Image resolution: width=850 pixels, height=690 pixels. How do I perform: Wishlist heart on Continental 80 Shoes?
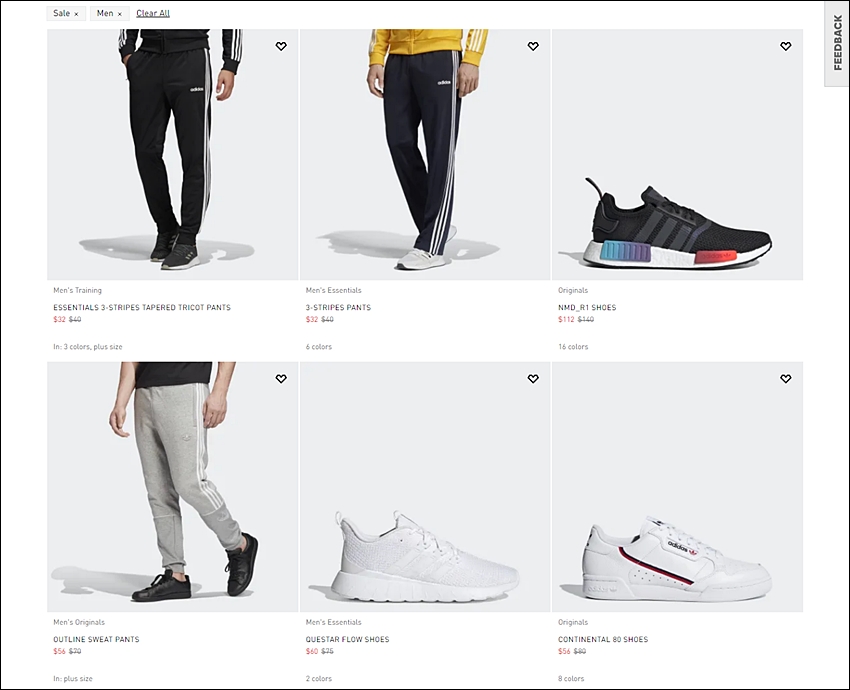coord(785,379)
